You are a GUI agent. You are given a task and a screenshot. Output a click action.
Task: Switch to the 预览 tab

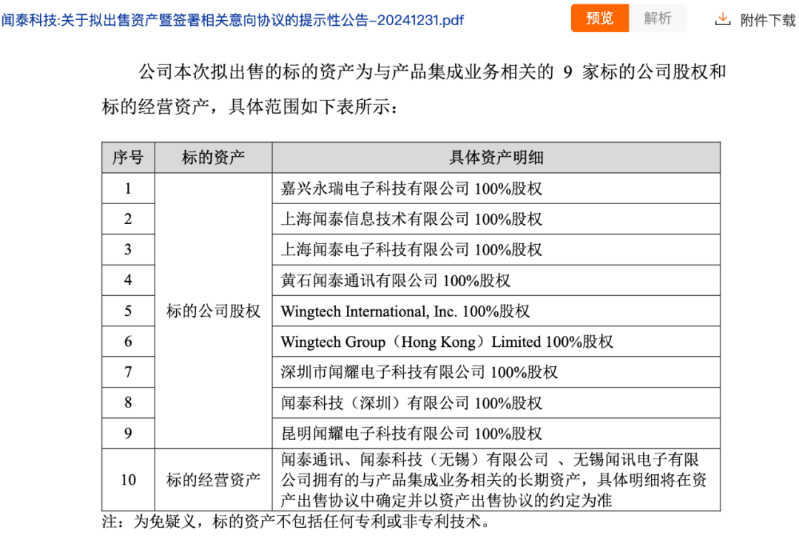point(600,19)
